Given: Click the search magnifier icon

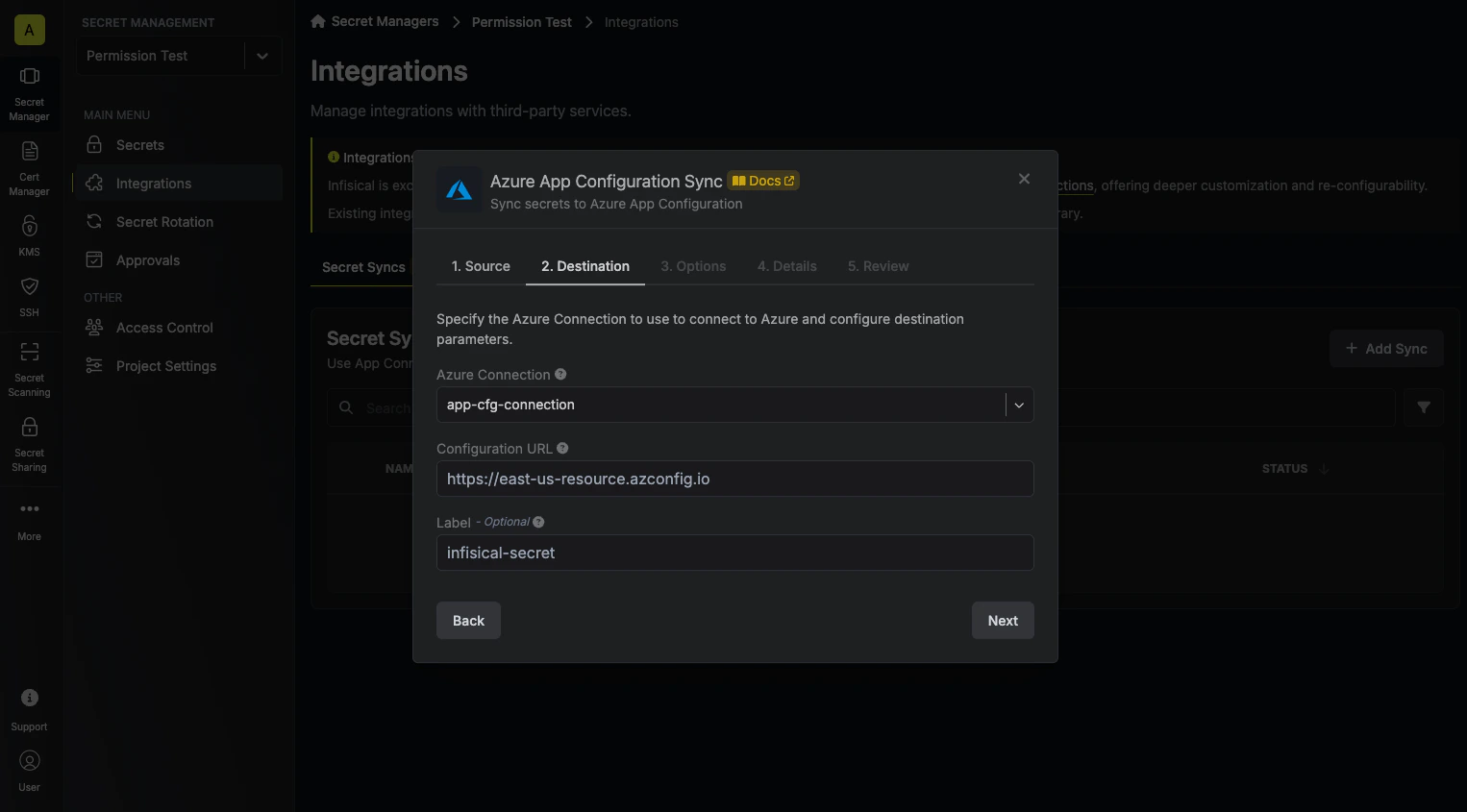Looking at the screenshot, I should (346, 407).
